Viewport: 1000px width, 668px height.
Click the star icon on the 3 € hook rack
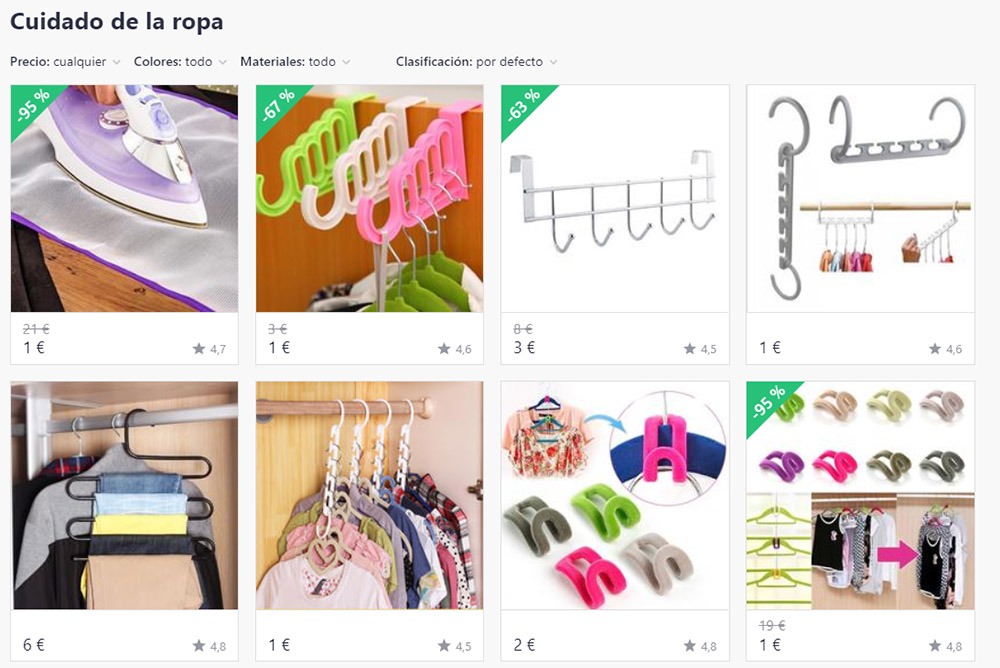click(689, 348)
